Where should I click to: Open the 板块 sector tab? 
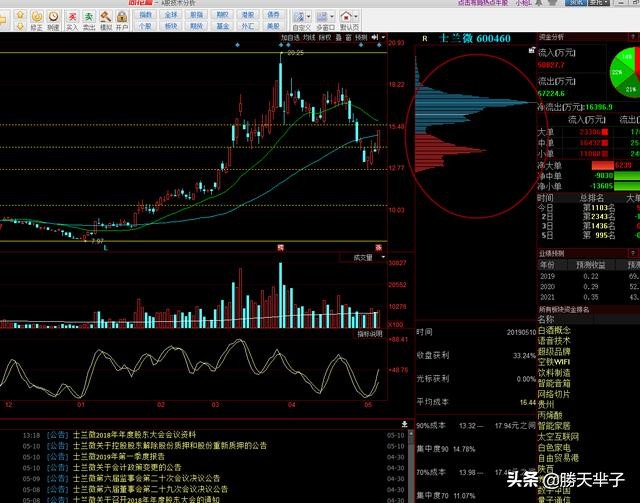click(x=171, y=26)
